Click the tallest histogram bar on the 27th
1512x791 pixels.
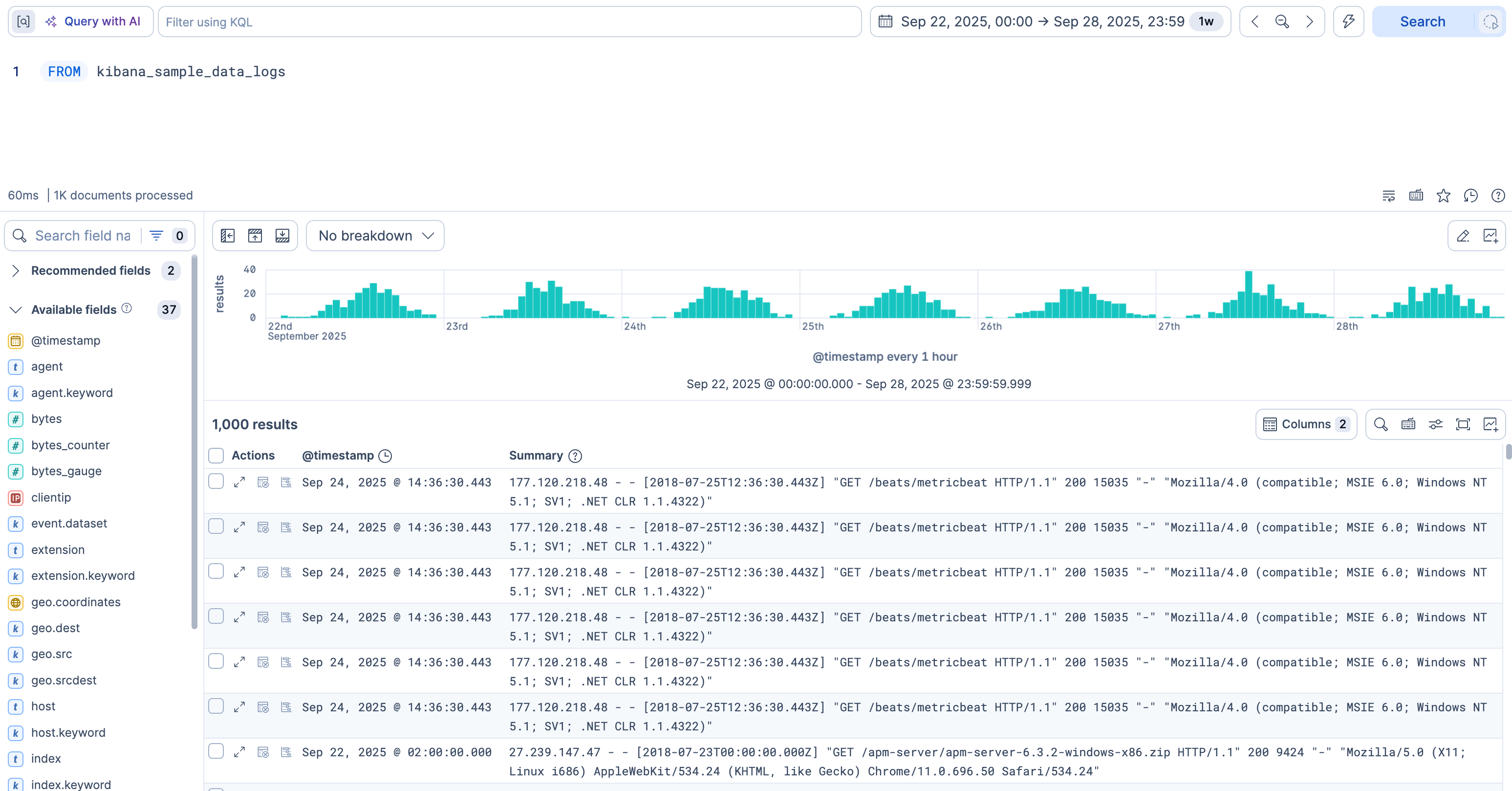(1249, 294)
